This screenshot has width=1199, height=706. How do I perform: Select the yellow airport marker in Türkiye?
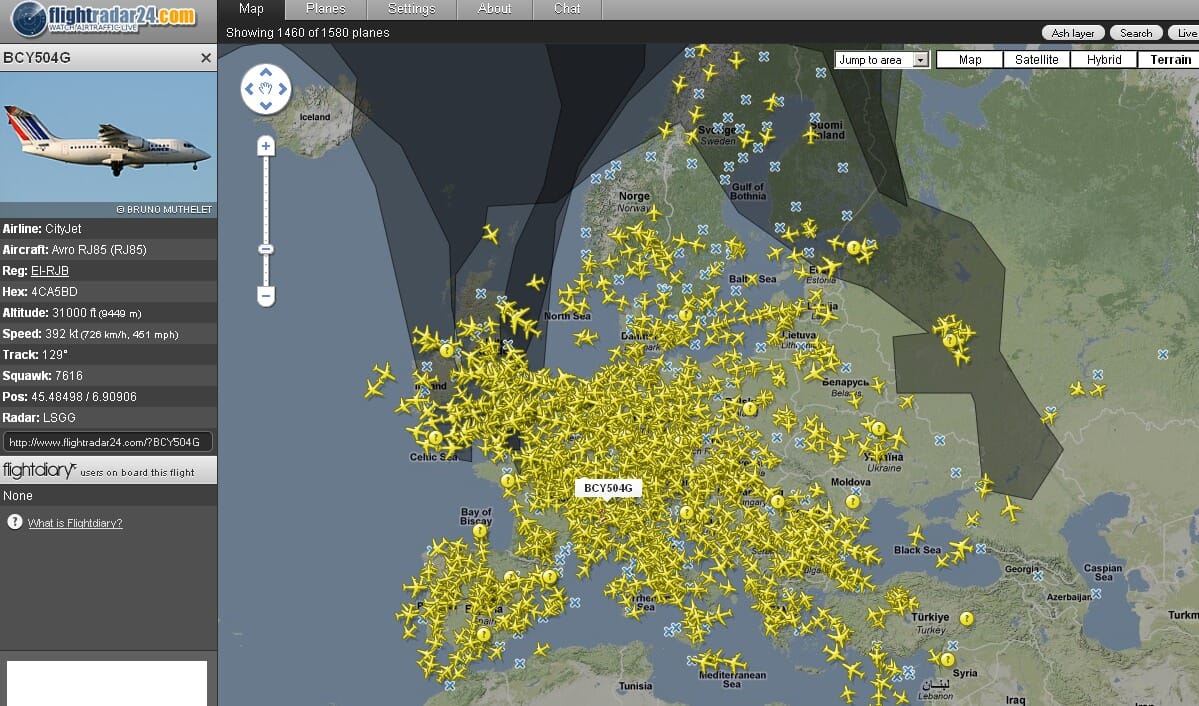[967, 619]
